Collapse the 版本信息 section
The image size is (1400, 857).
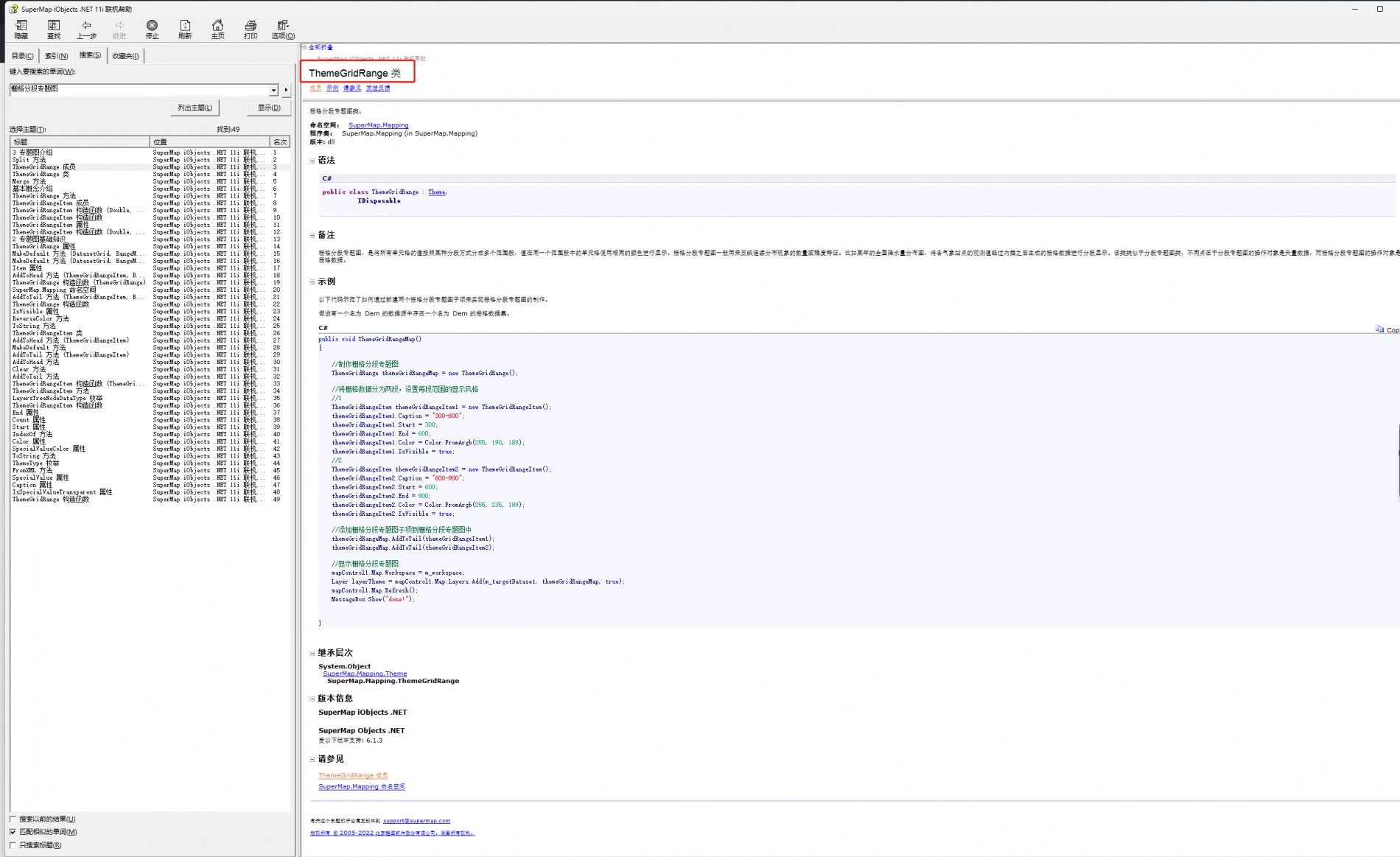(x=312, y=699)
